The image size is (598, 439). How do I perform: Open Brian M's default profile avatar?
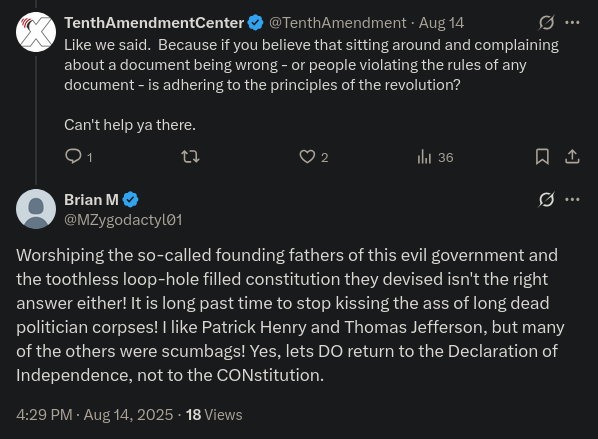click(x=36, y=209)
